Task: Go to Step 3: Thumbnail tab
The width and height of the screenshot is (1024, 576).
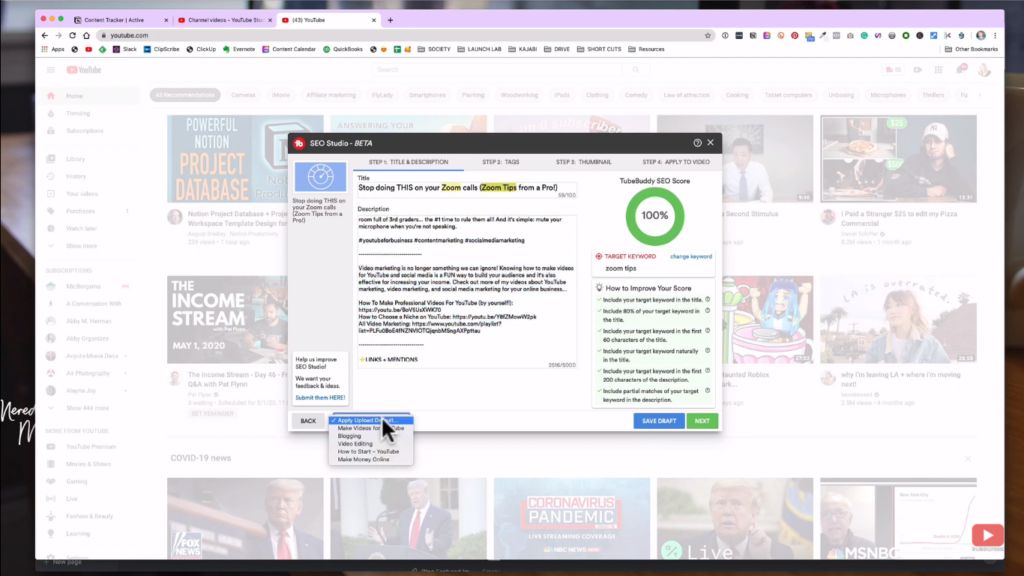Action: 584,162
